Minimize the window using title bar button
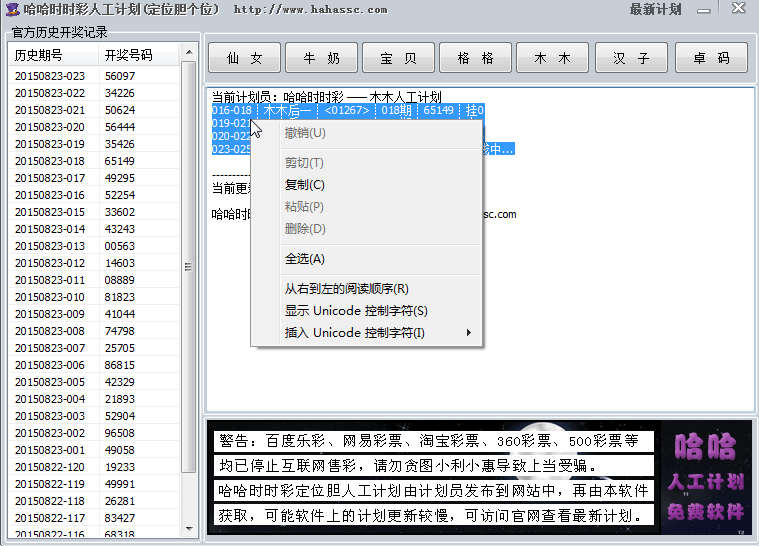The image size is (759, 546). [x=704, y=10]
